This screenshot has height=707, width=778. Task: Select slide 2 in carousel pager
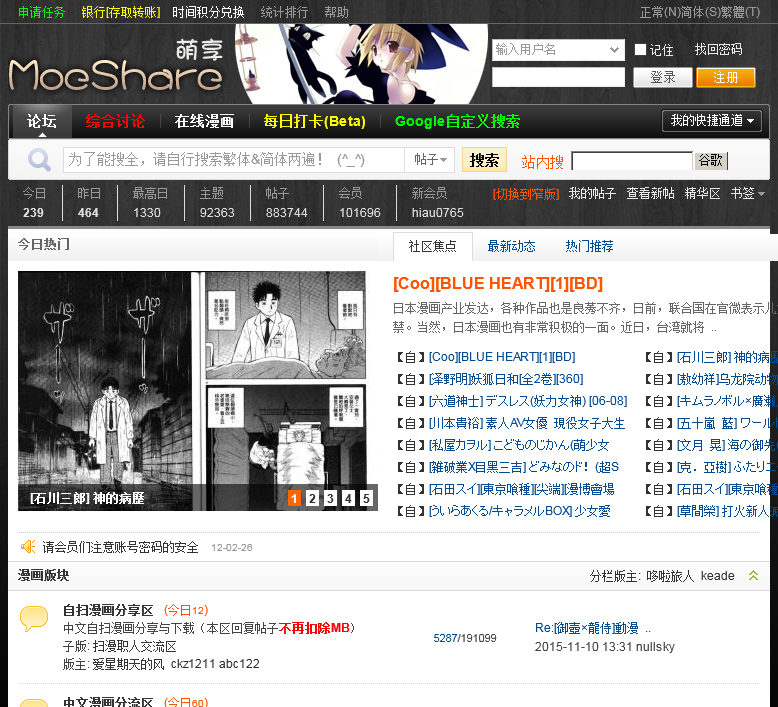[x=312, y=498]
